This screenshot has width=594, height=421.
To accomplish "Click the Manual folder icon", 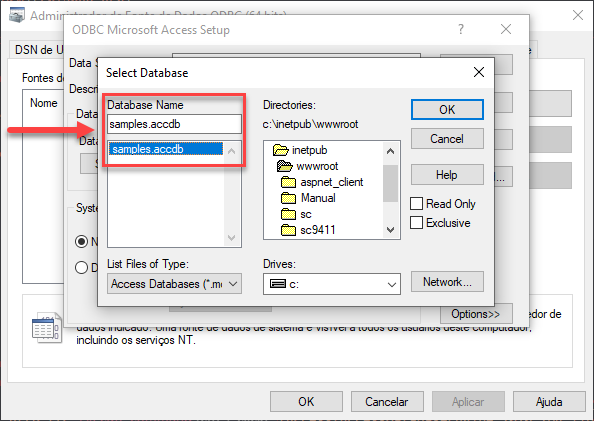I will point(289,198).
